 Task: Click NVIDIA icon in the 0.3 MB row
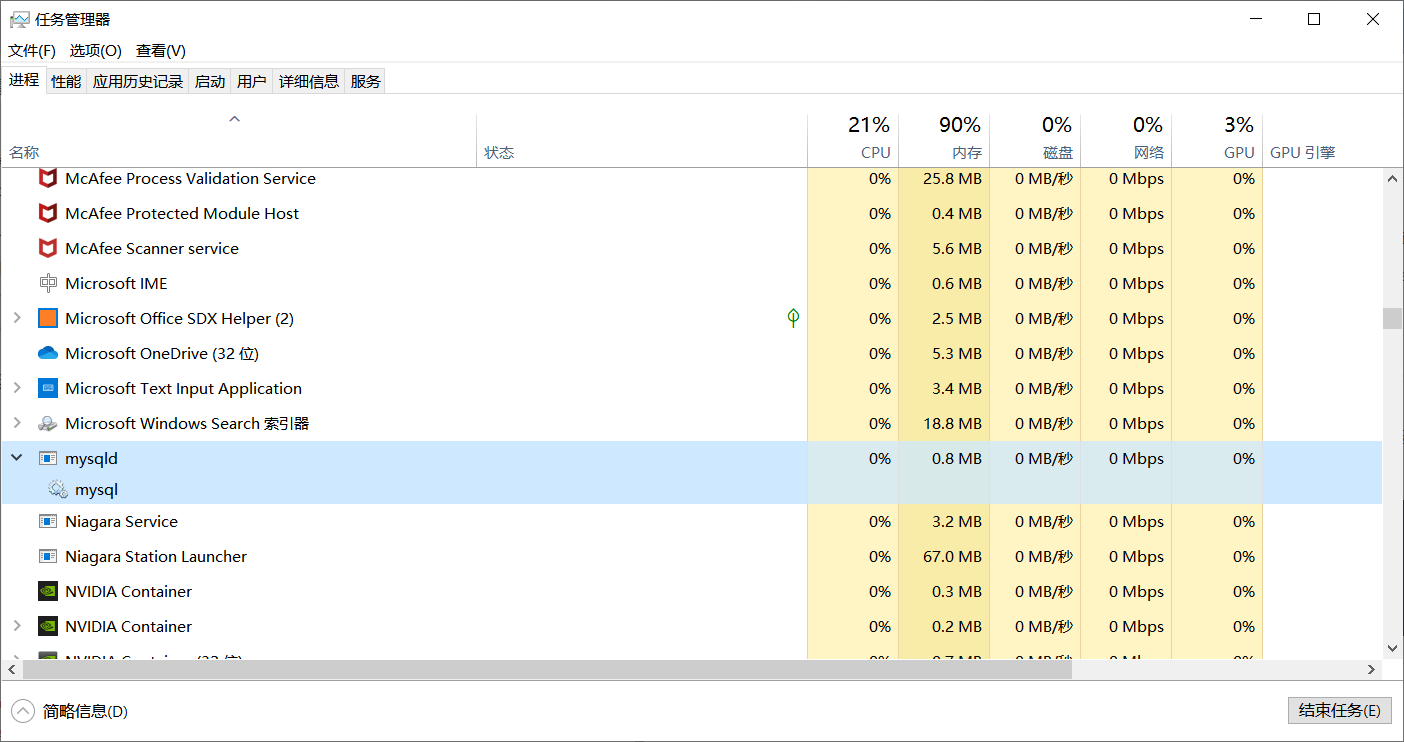48,592
